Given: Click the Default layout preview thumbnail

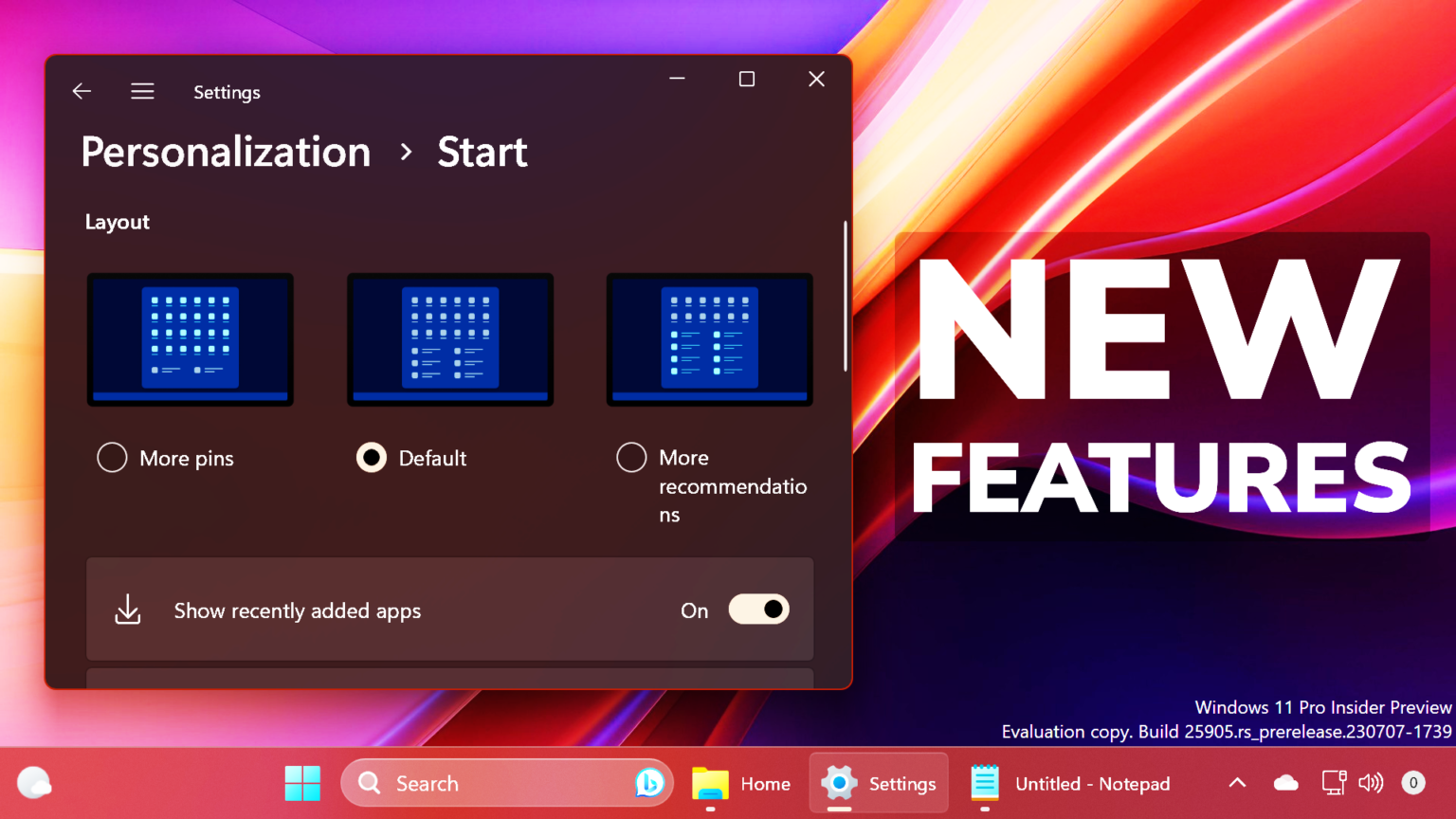Looking at the screenshot, I should pos(449,339).
